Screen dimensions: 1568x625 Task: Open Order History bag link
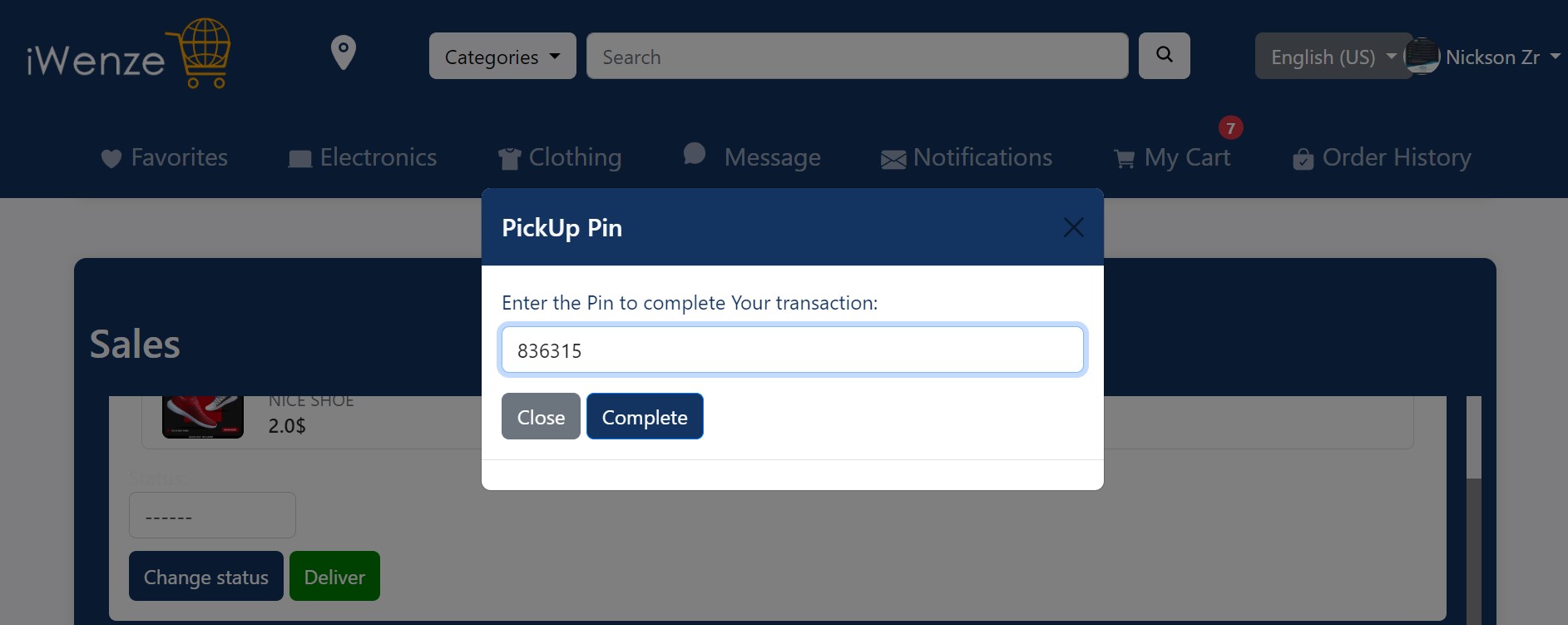(1382, 157)
